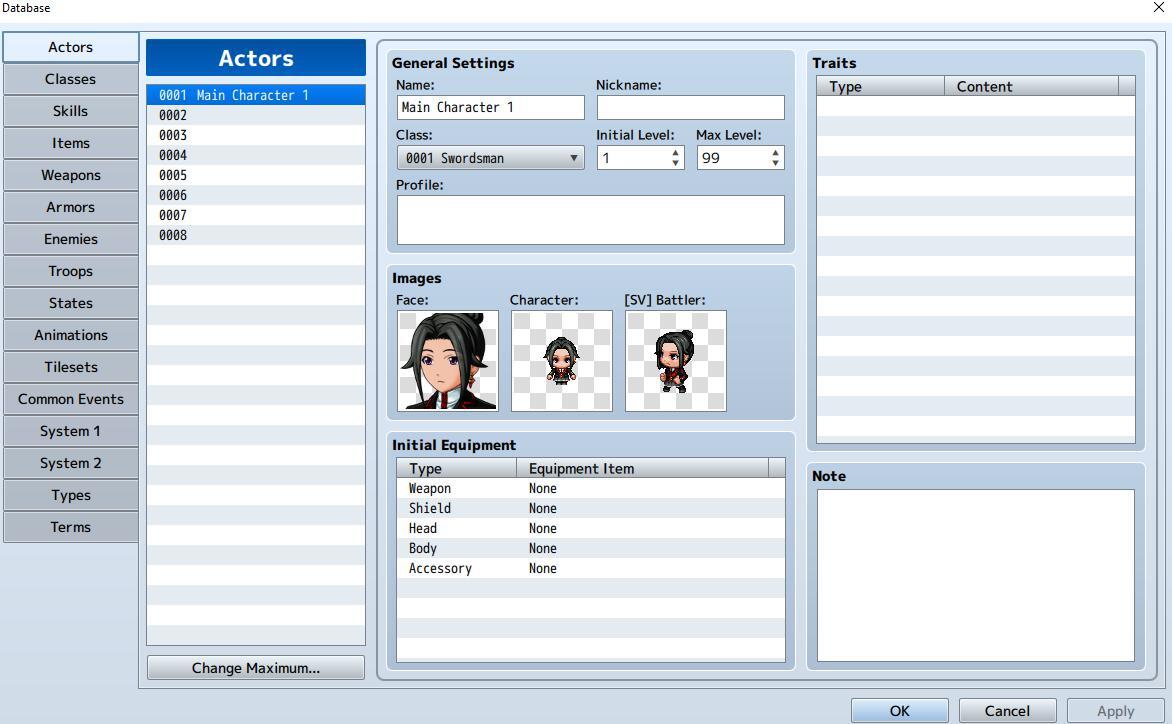Select the Common Events tab
1172x724 pixels.
[70, 399]
